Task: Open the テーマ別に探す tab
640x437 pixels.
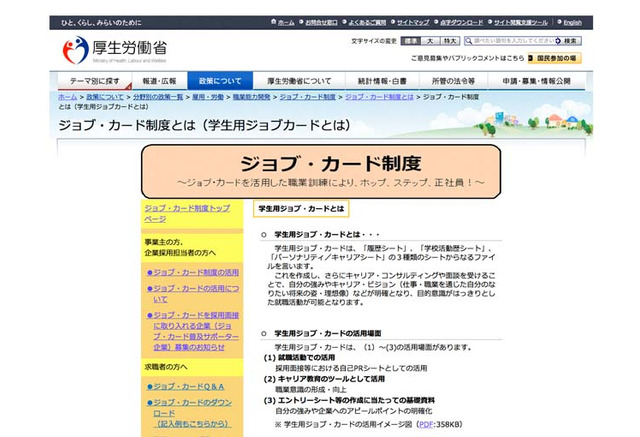Action: [93, 81]
